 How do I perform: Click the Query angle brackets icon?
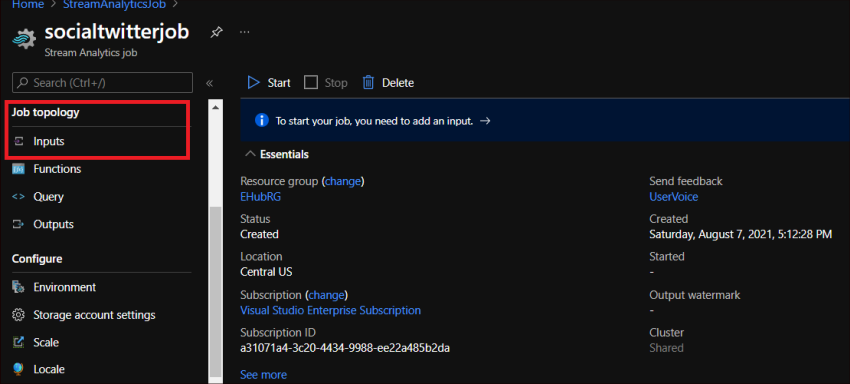click(18, 197)
